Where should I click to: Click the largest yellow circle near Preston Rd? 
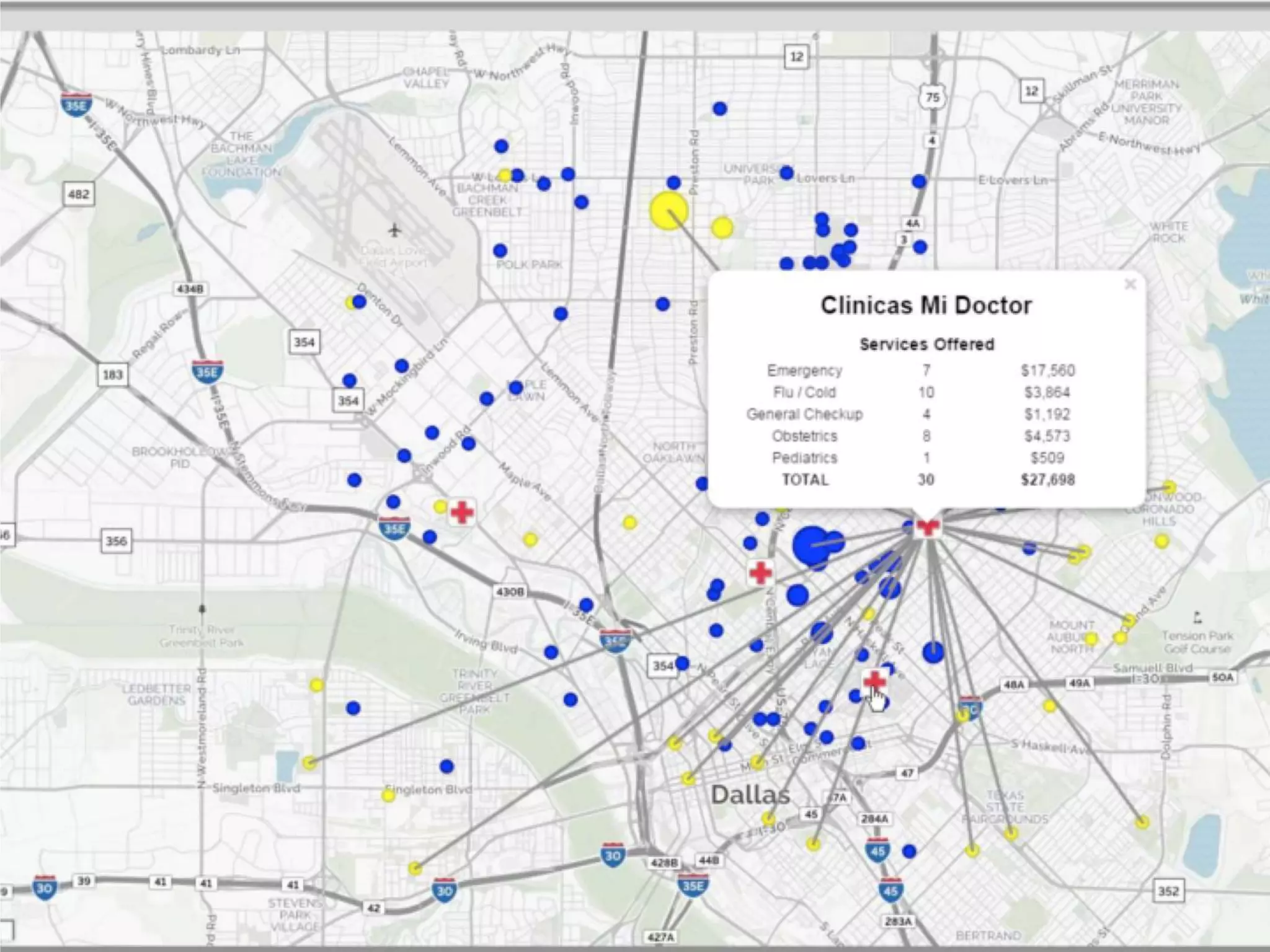click(x=669, y=211)
